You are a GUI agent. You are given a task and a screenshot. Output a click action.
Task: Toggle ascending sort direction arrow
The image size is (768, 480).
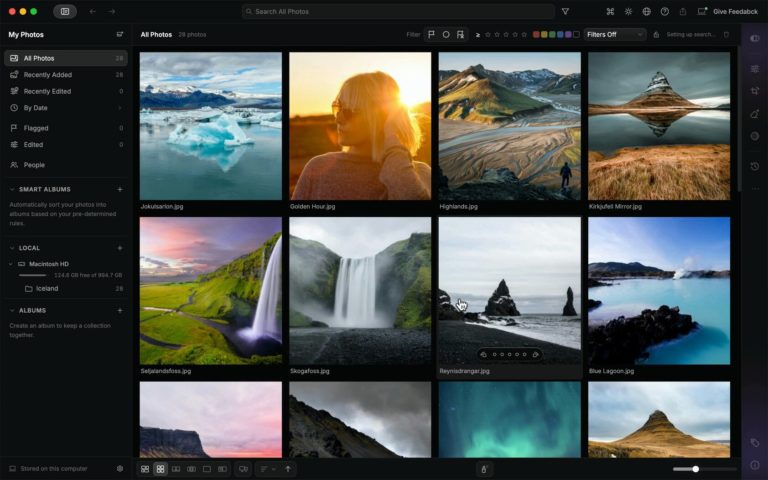[288, 469]
